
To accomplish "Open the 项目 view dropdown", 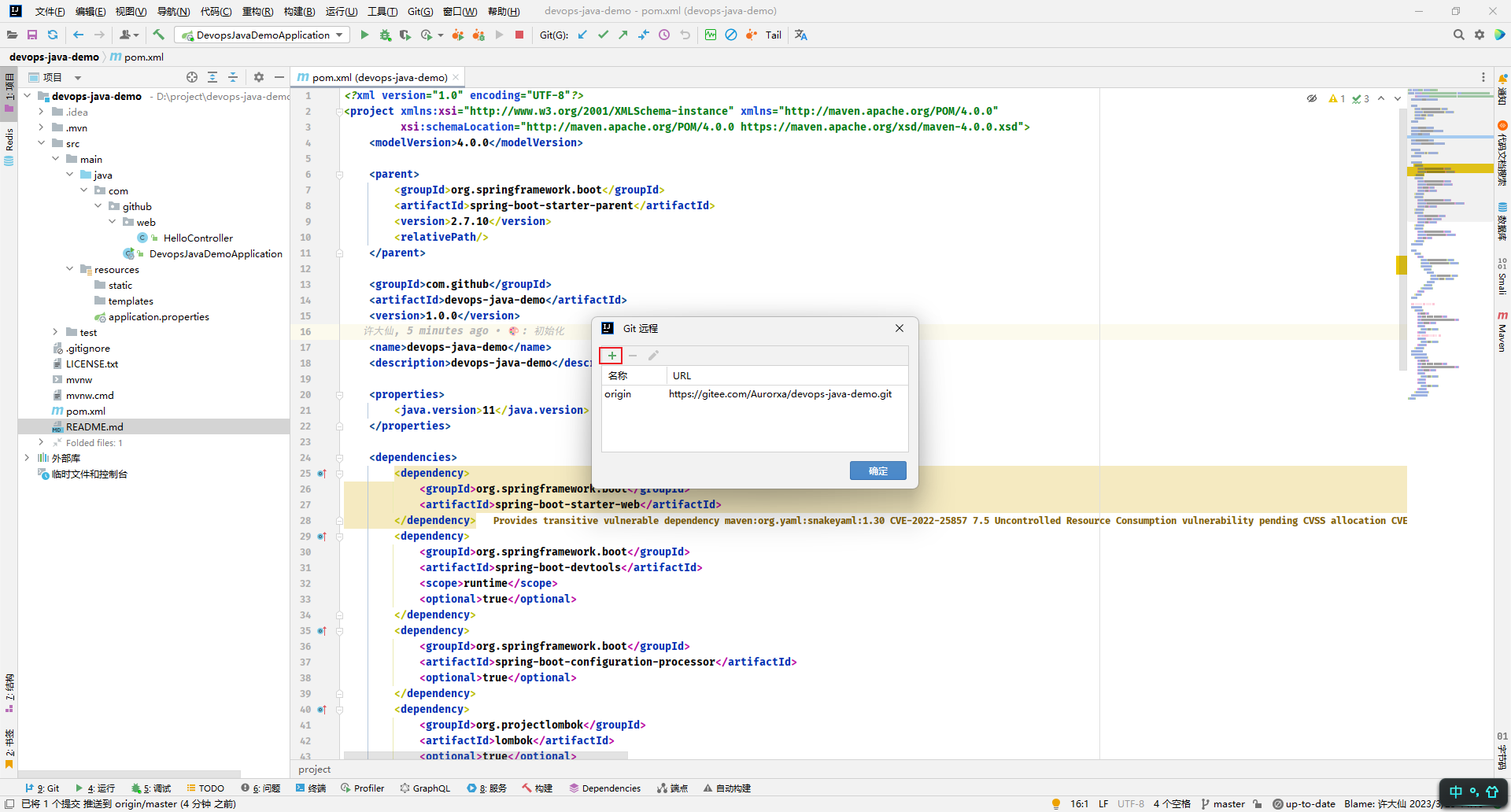I will (77, 78).
